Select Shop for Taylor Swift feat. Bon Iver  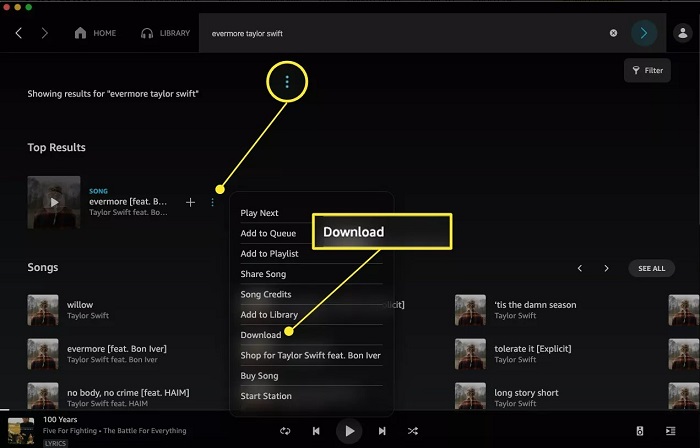[x=311, y=355]
